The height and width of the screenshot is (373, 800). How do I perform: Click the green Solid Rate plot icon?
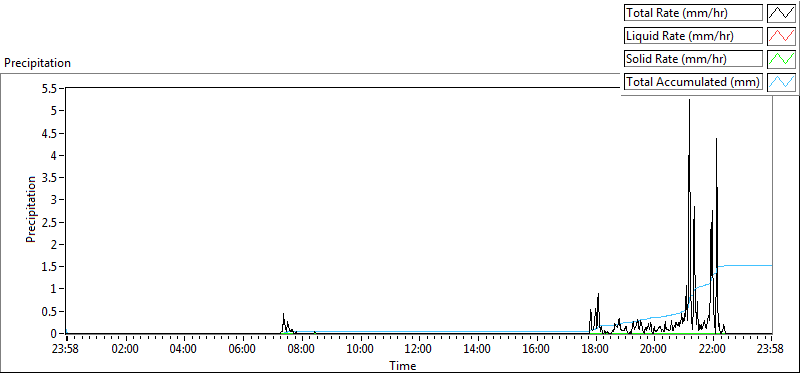click(x=781, y=59)
